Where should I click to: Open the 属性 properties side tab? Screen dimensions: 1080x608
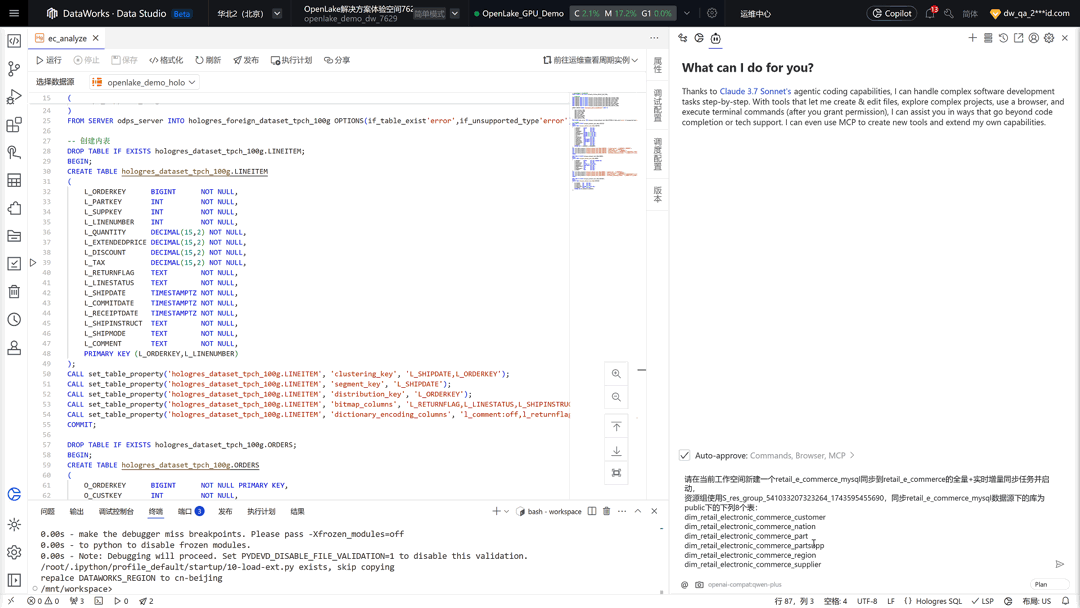pyautogui.click(x=658, y=65)
